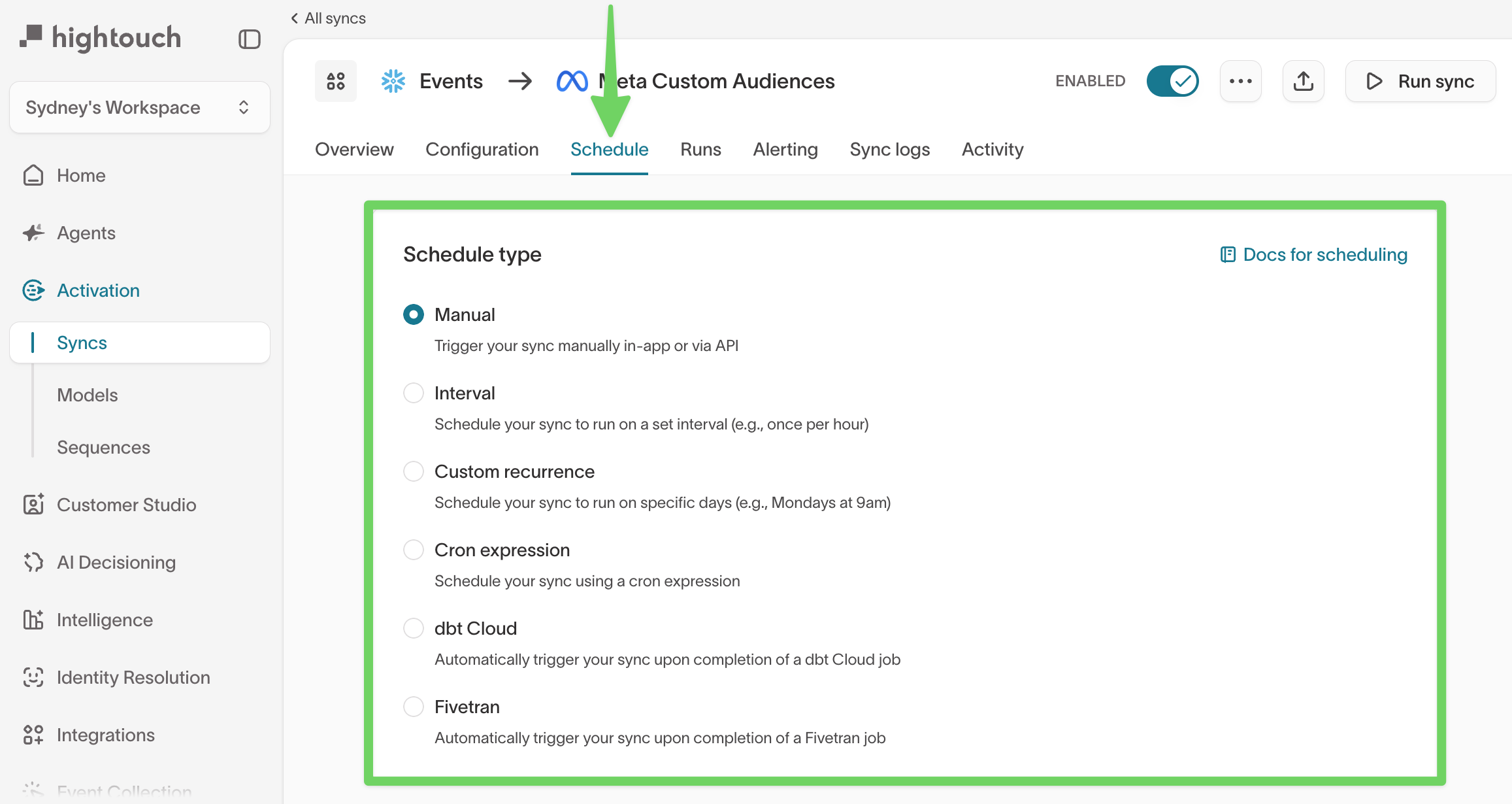Open Identity Resolution in sidebar

tap(133, 677)
